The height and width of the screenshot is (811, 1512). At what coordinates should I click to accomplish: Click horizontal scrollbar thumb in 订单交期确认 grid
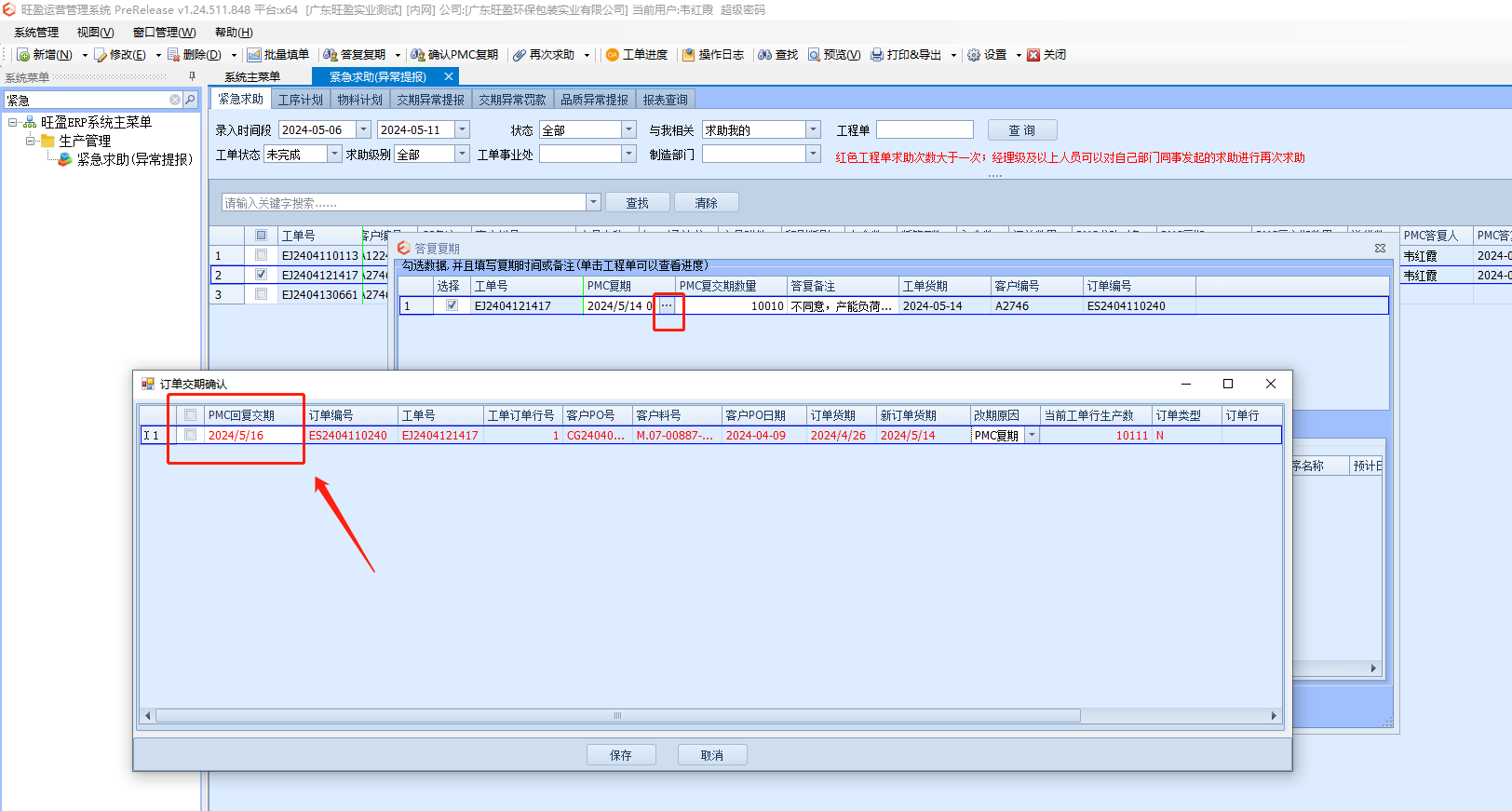pyautogui.click(x=618, y=716)
